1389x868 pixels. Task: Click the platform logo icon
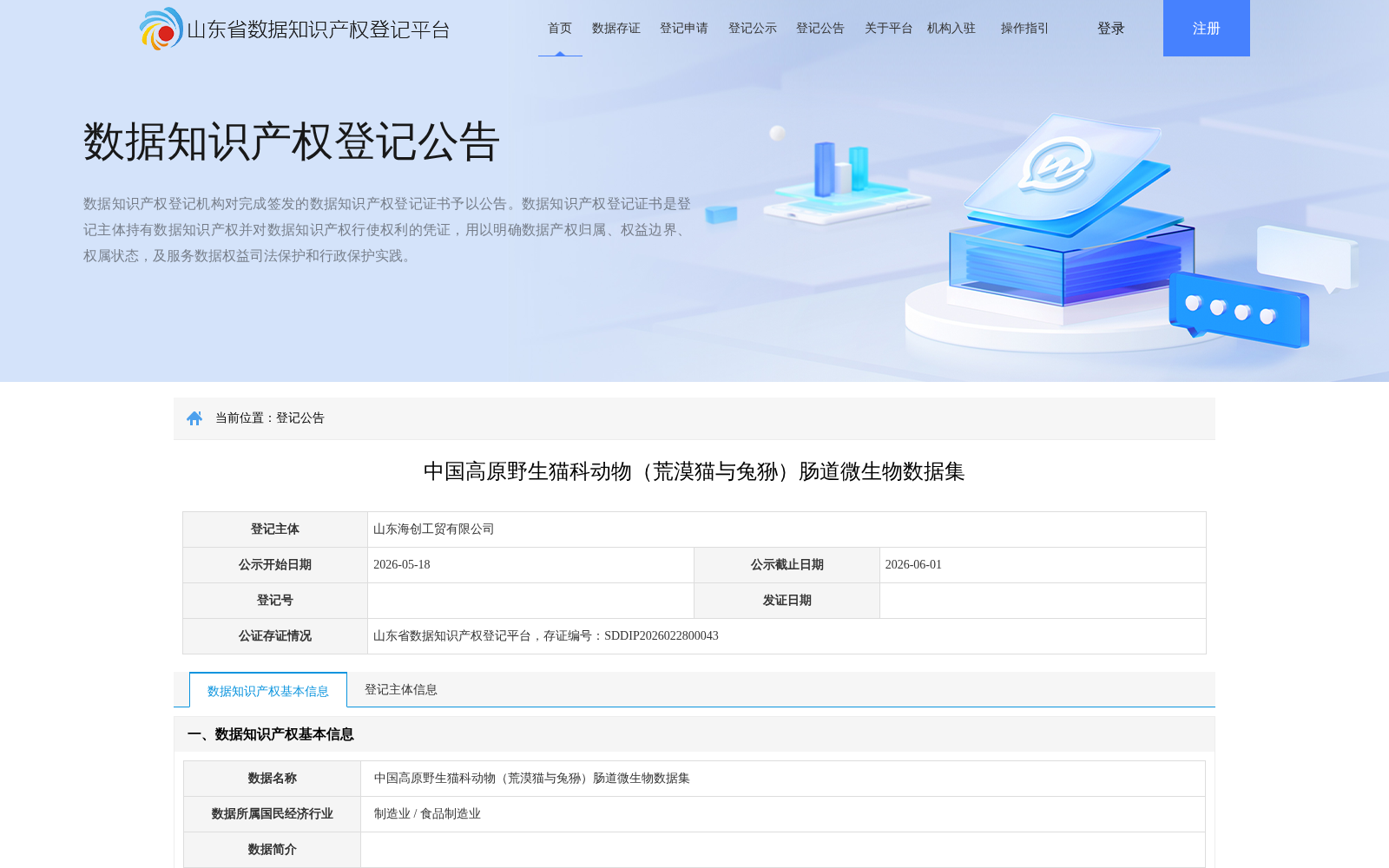coord(161,29)
